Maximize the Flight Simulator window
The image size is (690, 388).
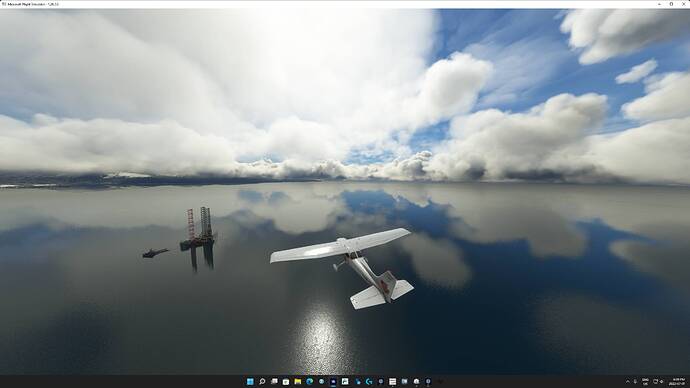click(x=672, y=4)
